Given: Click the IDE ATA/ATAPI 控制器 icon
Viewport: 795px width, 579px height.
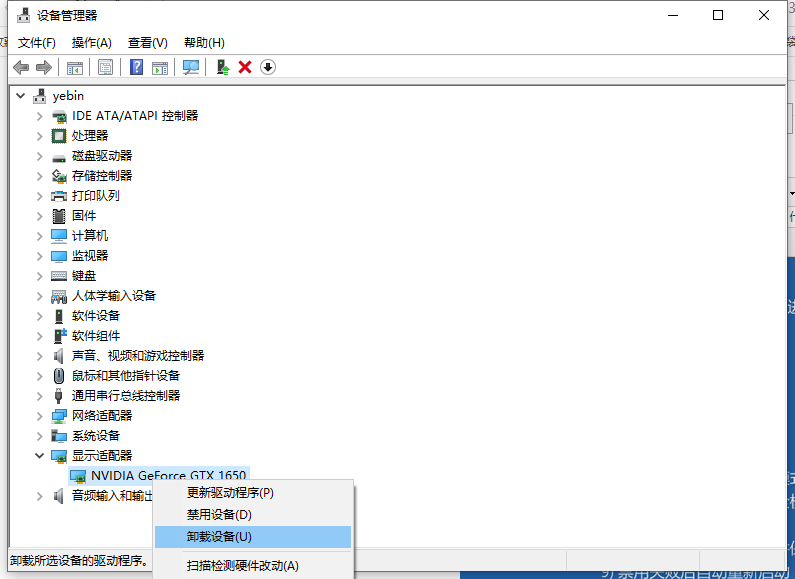Looking at the screenshot, I should [59, 116].
